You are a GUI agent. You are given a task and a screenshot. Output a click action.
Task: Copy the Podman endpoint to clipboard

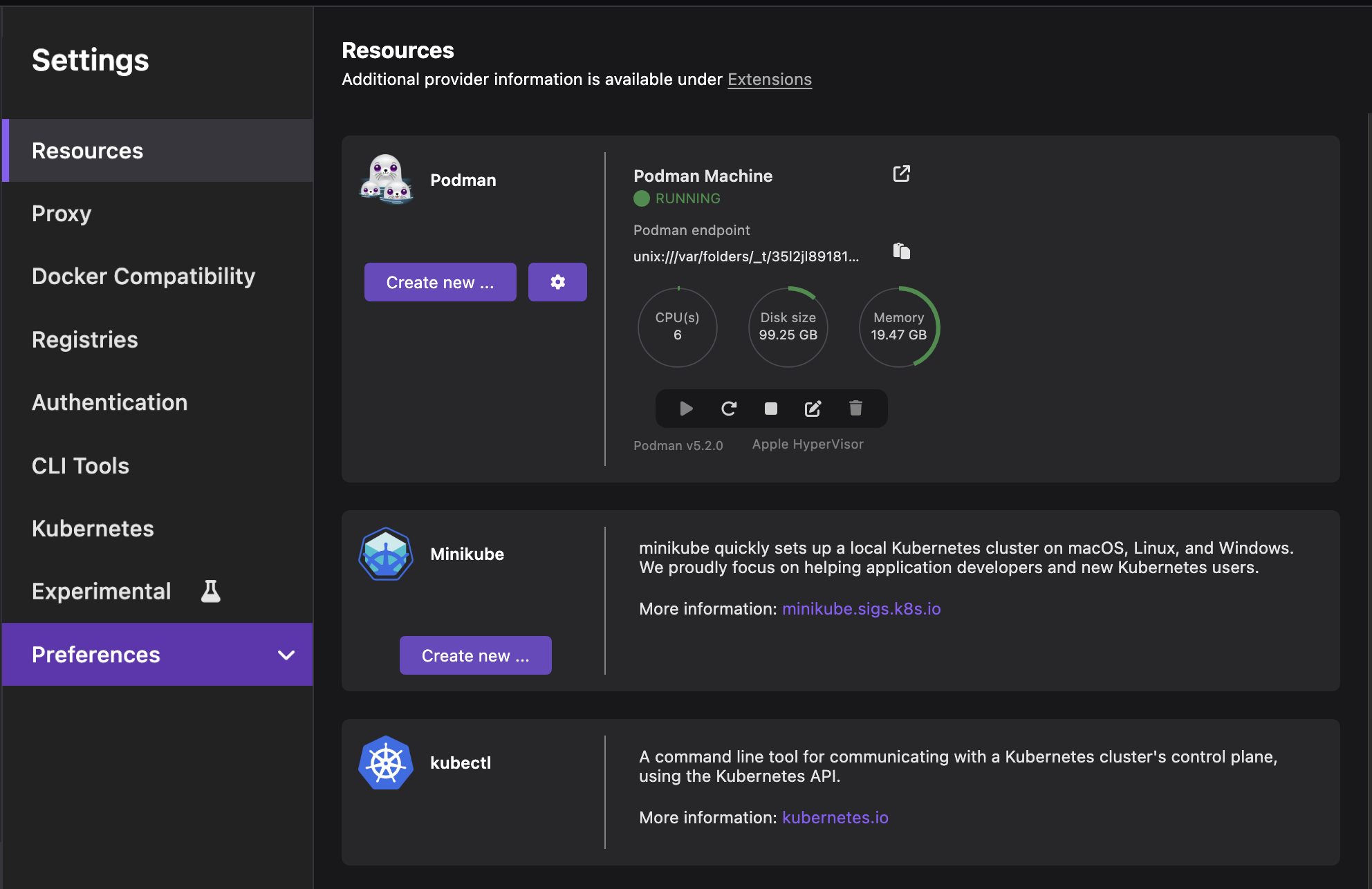pyautogui.click(x=901, y=251)
